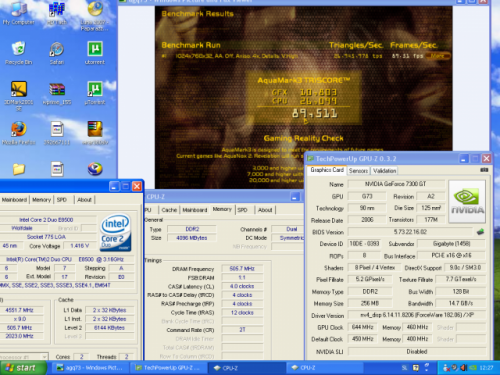
Task: Switch to the agq73 Windows Picture viewer taskbar button
Action: [90, 368]
